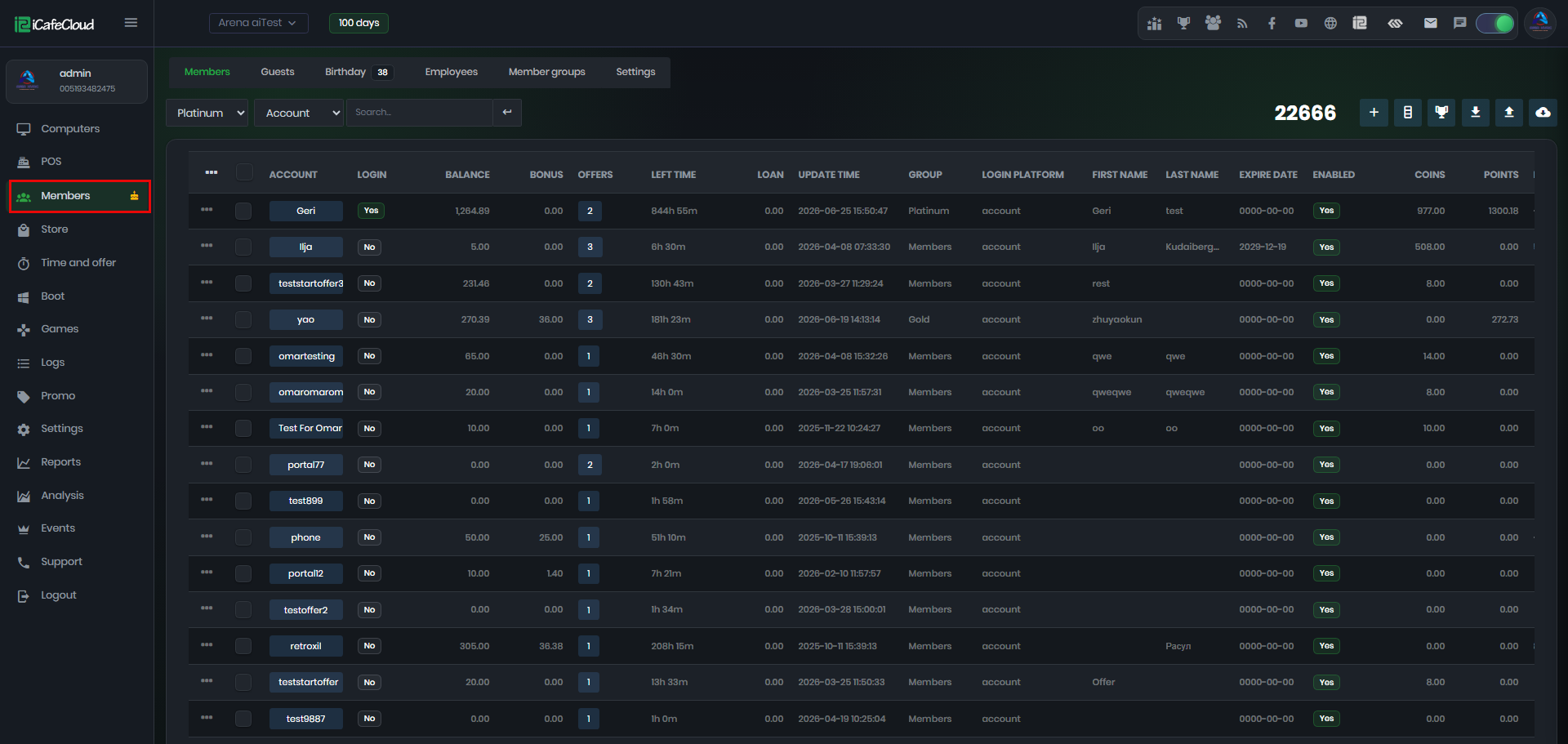Click the Support phone icon in sidebar
This screenshot has width=1568, height=744.
[24, 563]
